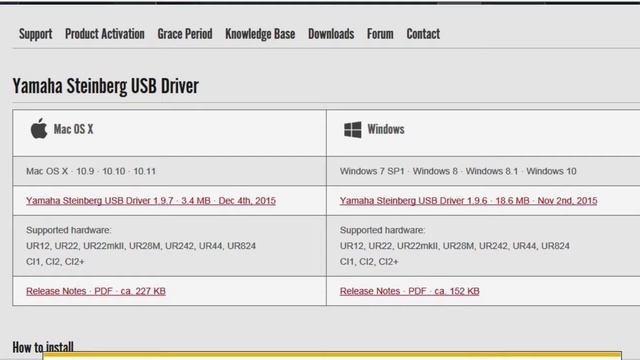Screen dimensions: 640x360
Task: Download Yamaha Steinberg USB Driver 1.9.6 for Windows
Action: point(469,201)
